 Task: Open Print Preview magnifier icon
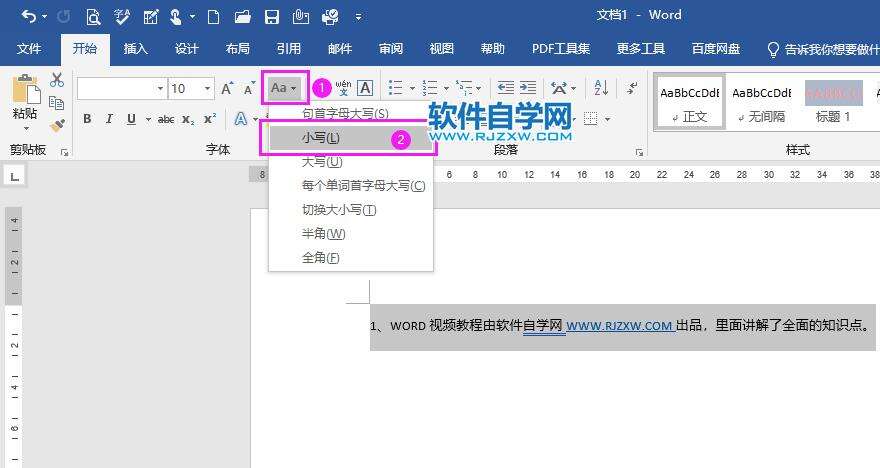click(x=93, y=17)
